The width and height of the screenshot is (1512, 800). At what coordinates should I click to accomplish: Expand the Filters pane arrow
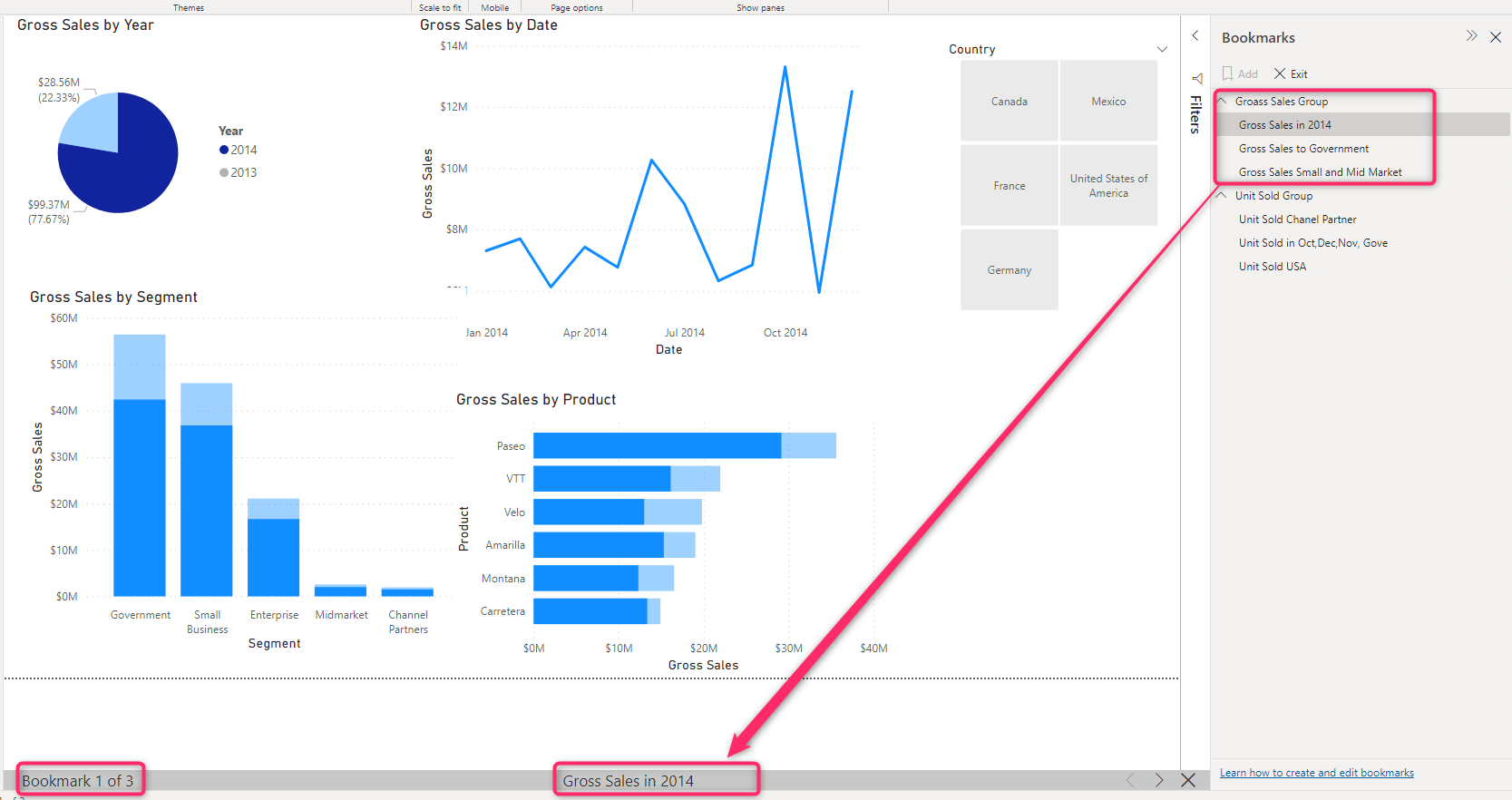[1195, 35]
